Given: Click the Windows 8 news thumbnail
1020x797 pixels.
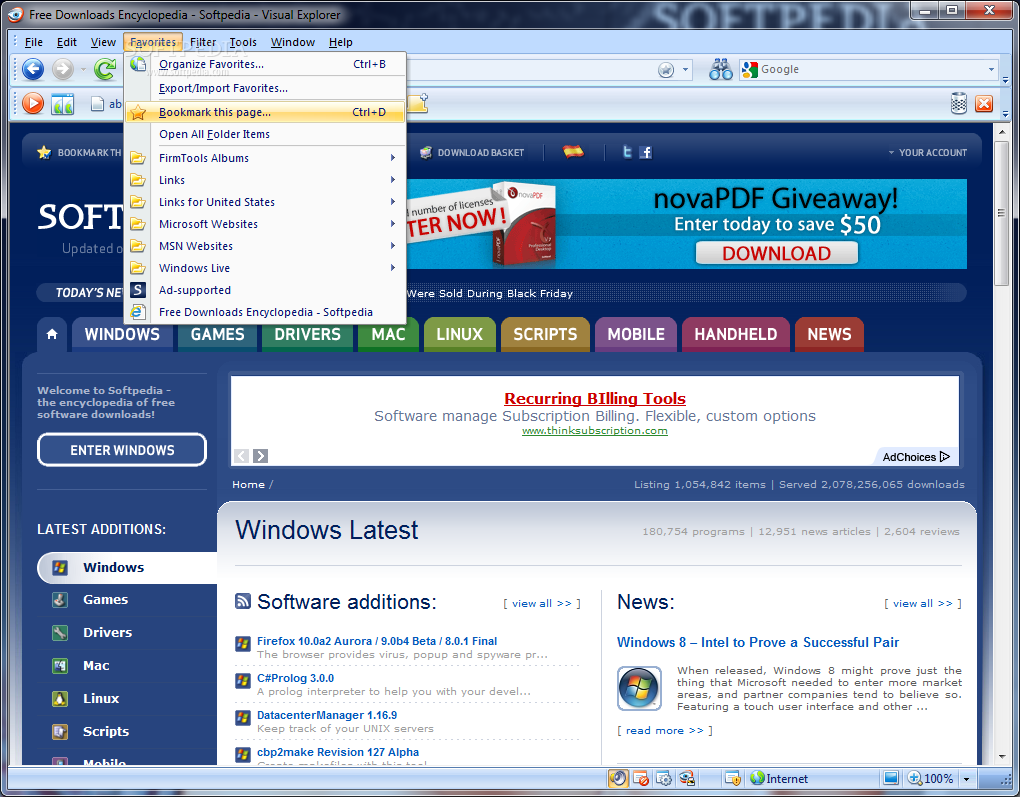Looking at the screenshot, I should [639, 688].
